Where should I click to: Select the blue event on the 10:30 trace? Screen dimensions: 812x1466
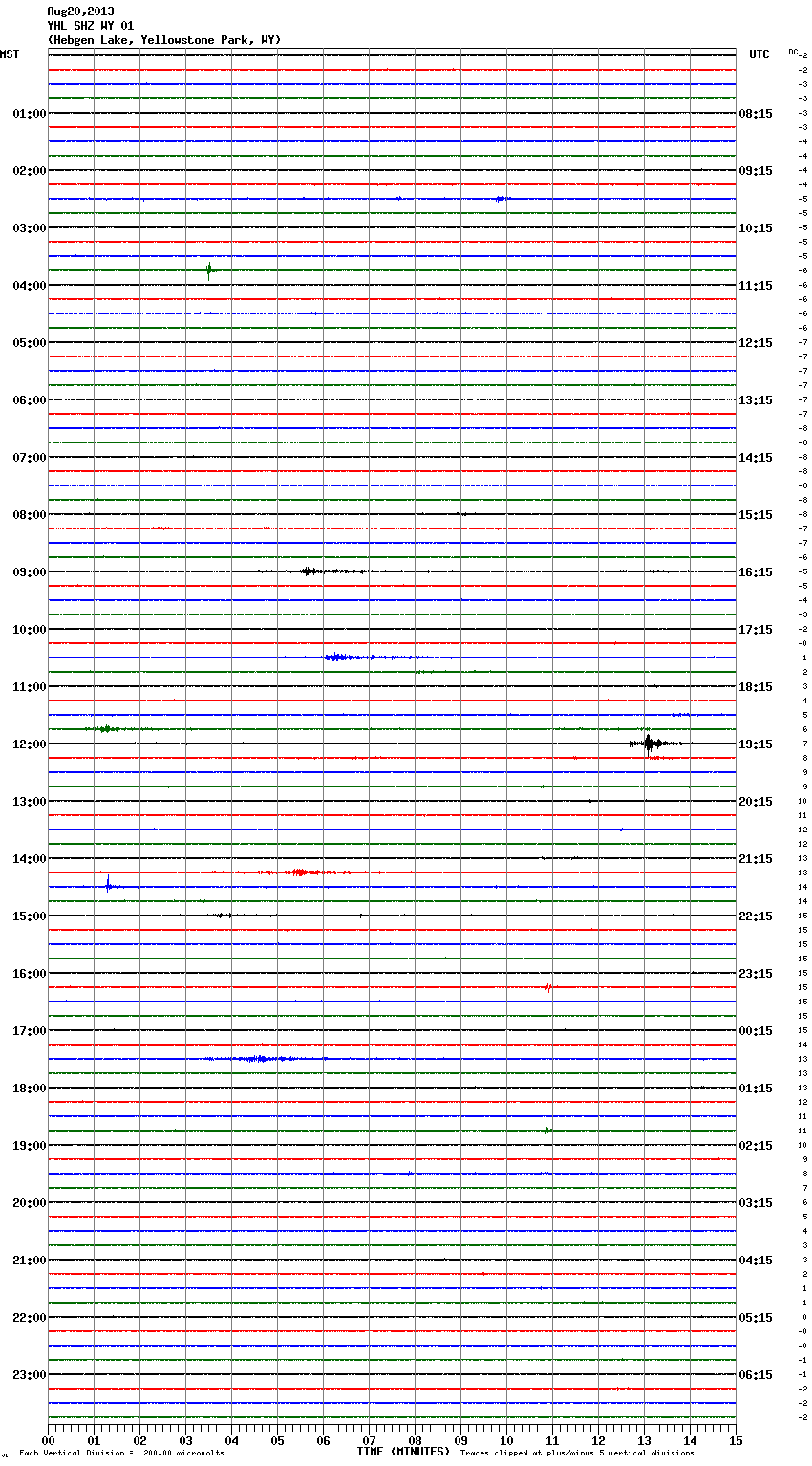point(337,658)
